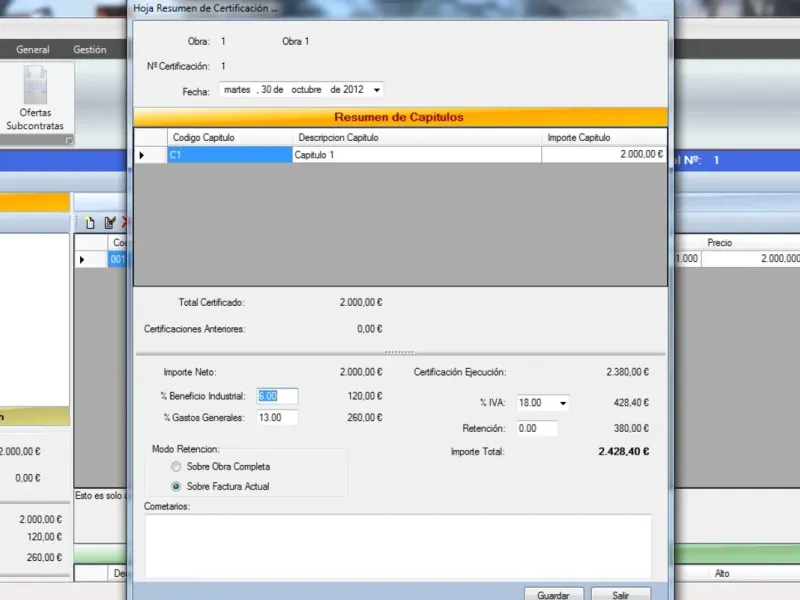Click the % Beneficio Industrial input field

277,396
